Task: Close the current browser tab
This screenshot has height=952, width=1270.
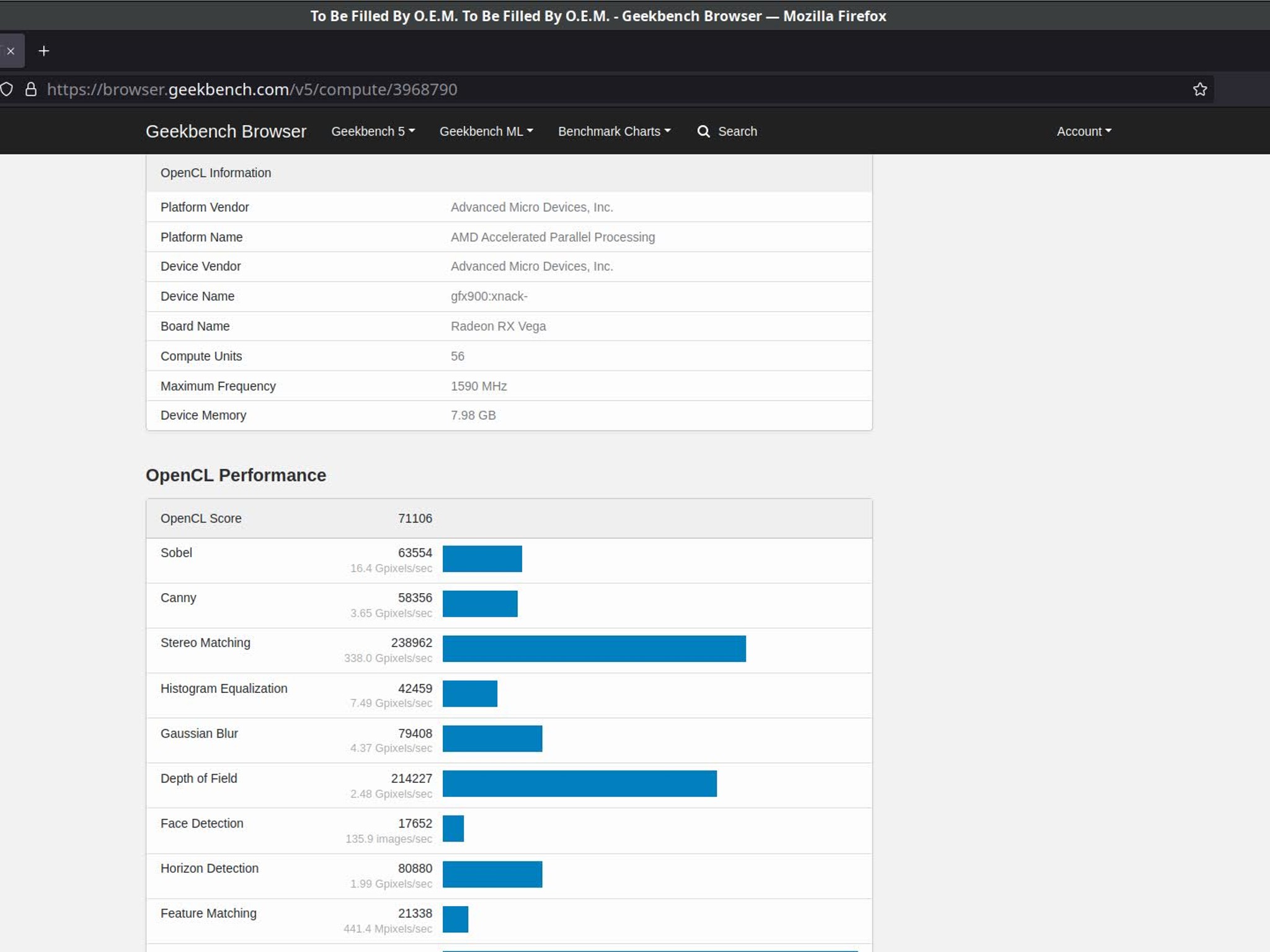Action: 11,51
